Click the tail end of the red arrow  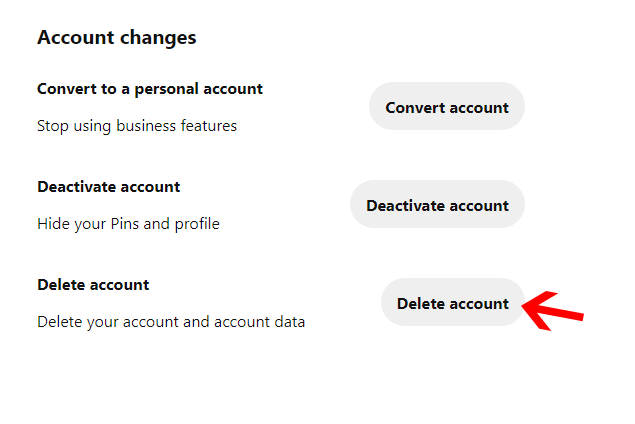coord(581,317)
